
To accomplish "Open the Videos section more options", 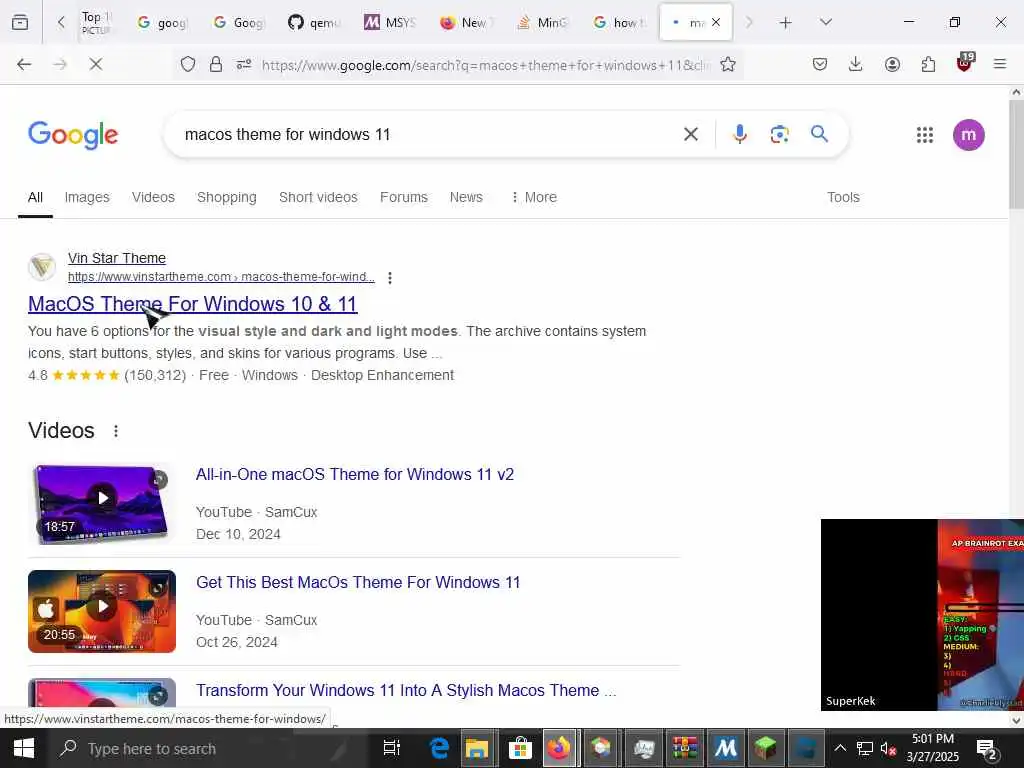I will pyautogui.click(x=116, y=431).
